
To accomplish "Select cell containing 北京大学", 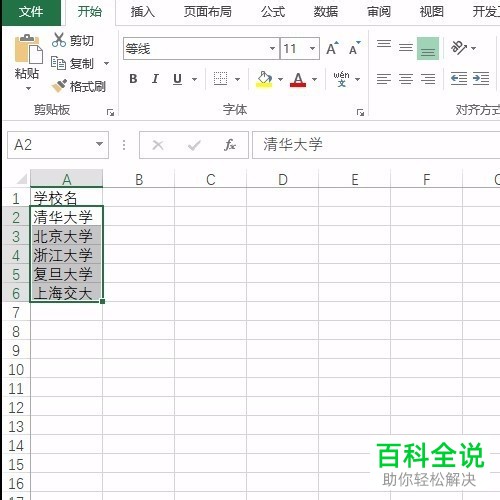I will (x=67, y=236).
